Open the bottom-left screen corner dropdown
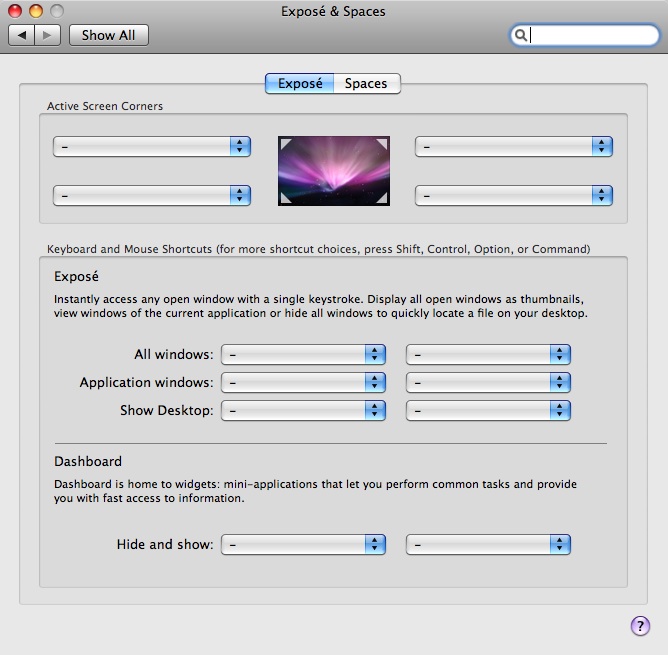 [x=152, y=195]
